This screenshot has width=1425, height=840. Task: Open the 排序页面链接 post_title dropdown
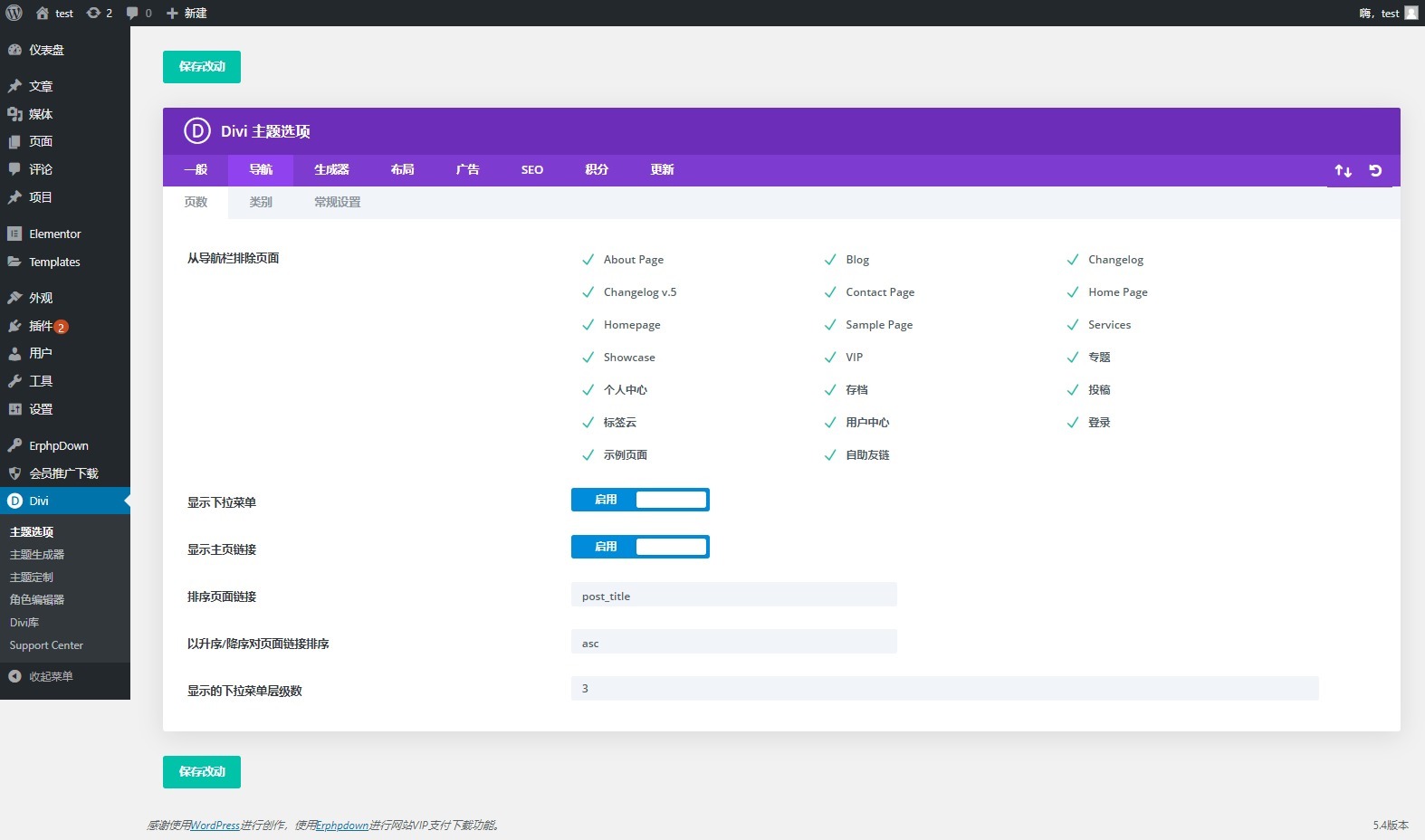[734, 595]
